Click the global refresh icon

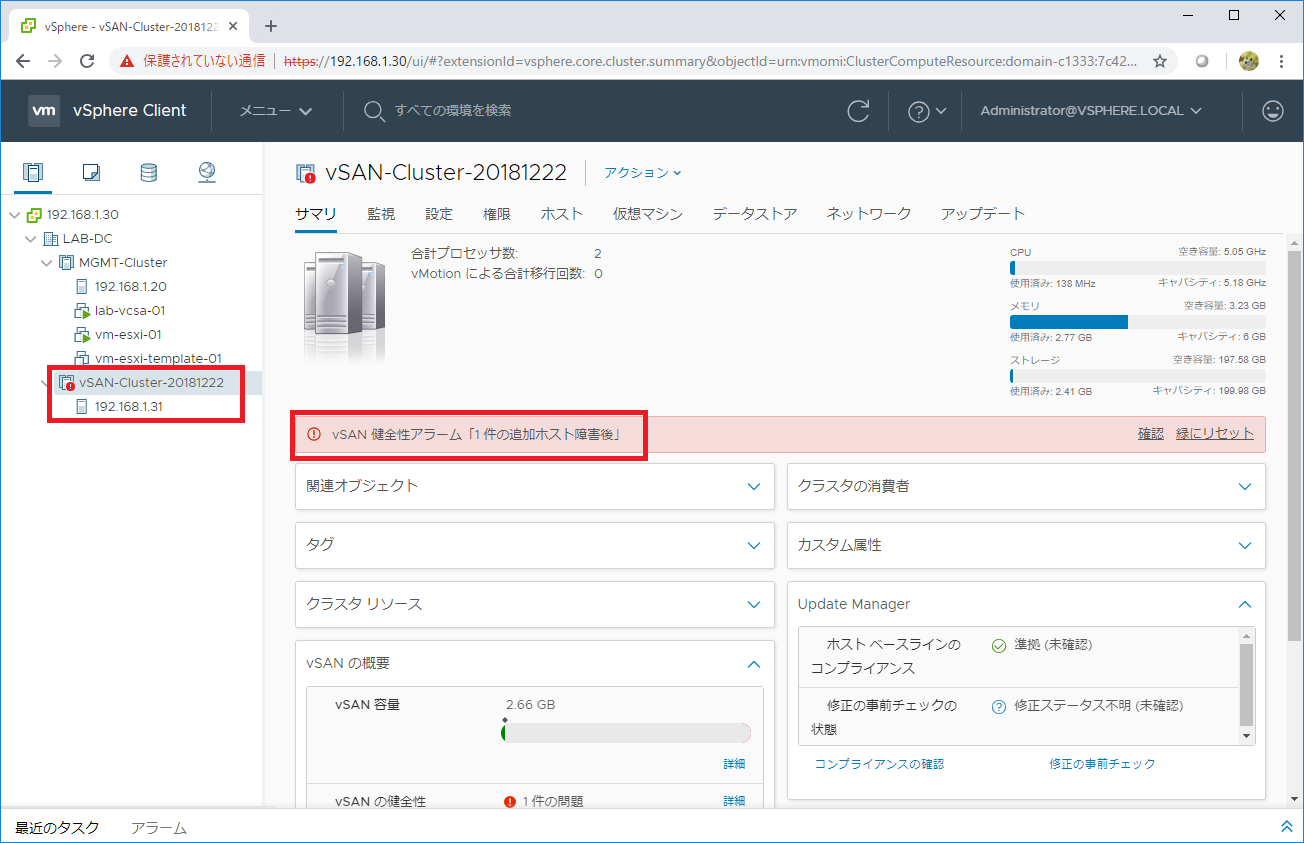pyautogui.click(x=858, y=111)
